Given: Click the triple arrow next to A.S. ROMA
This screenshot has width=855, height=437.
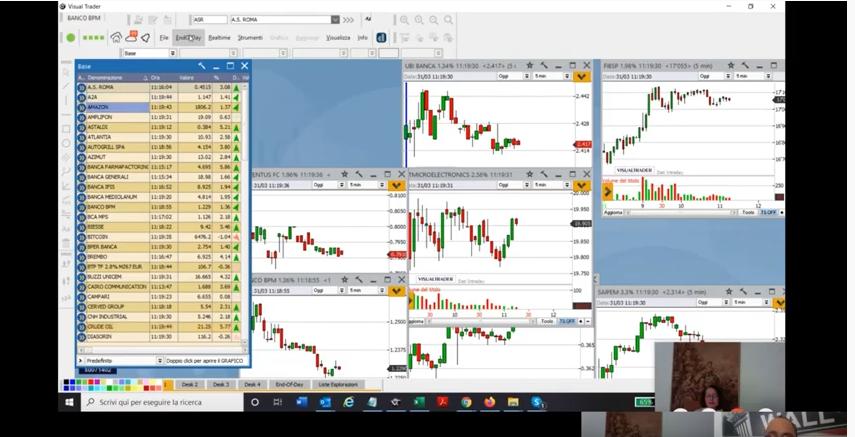Looking at the screenshot, I should tap(348, 20).
